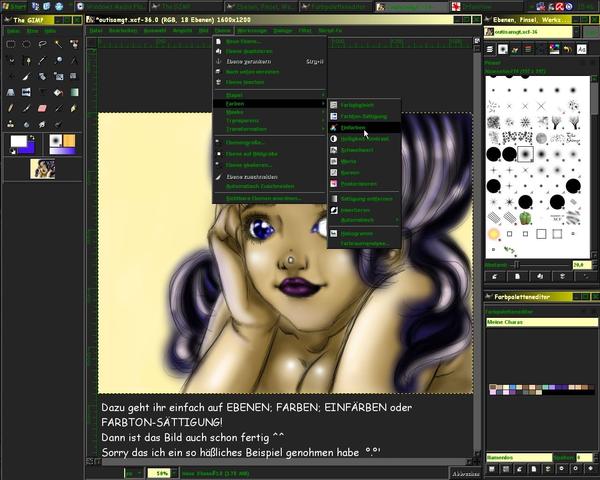Select the green pepper brush in the brush grid
Screen dimensions: 600x480
(525, 219)
